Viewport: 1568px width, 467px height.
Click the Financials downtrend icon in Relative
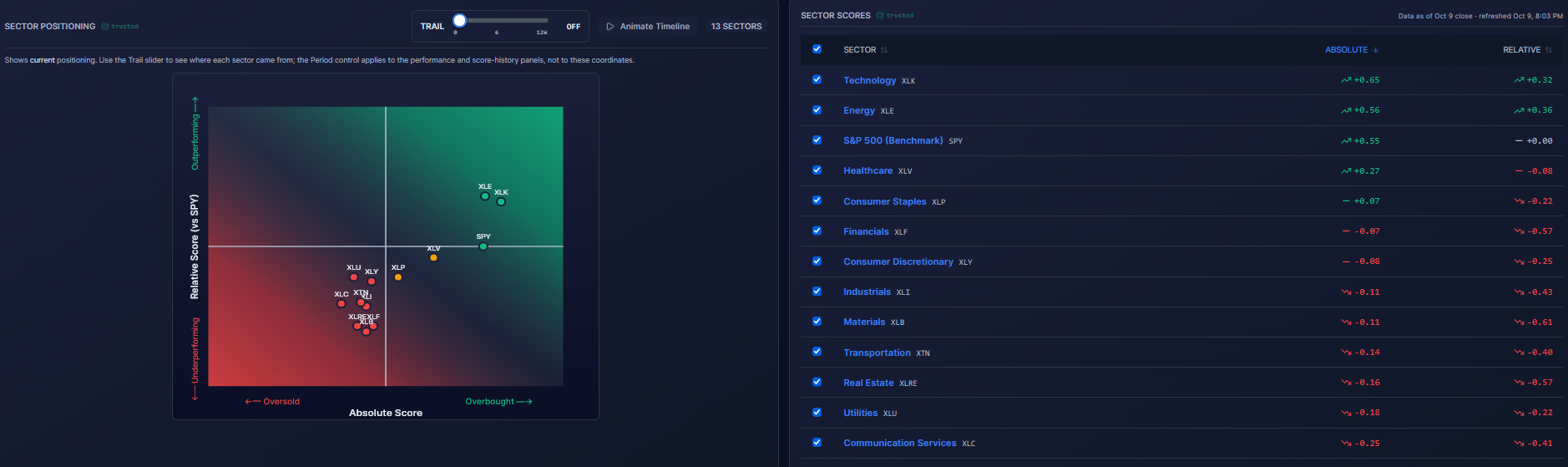point(1519,231)
